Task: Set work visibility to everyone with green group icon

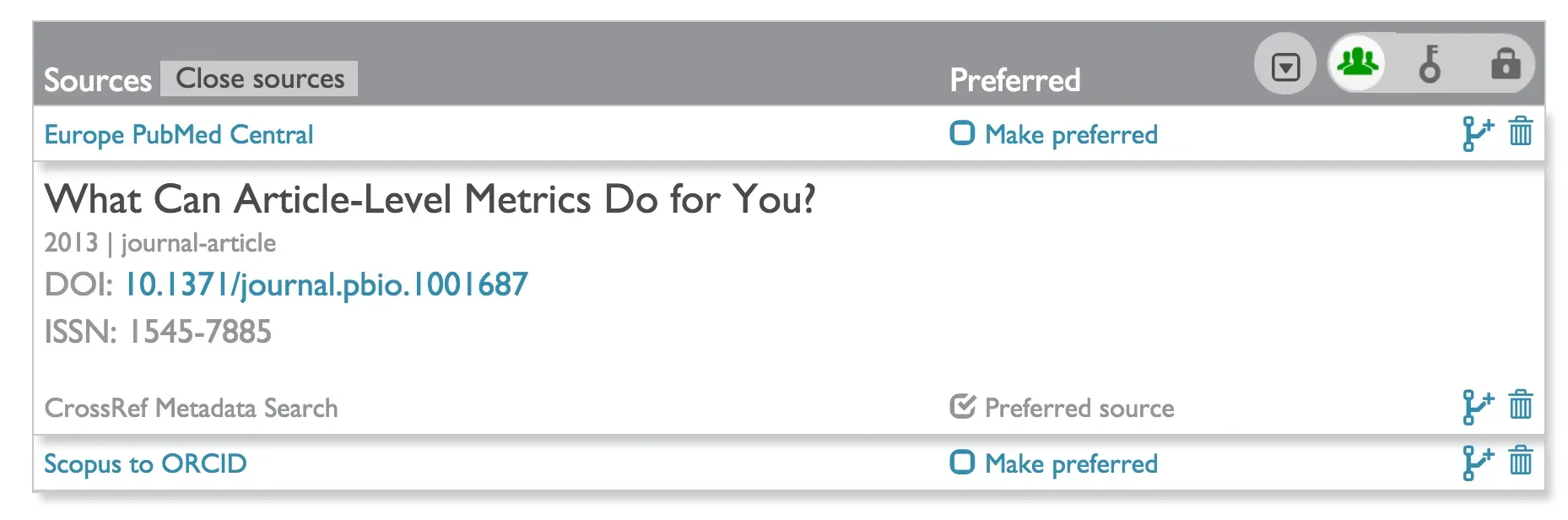Action: tap(1357, 63)
